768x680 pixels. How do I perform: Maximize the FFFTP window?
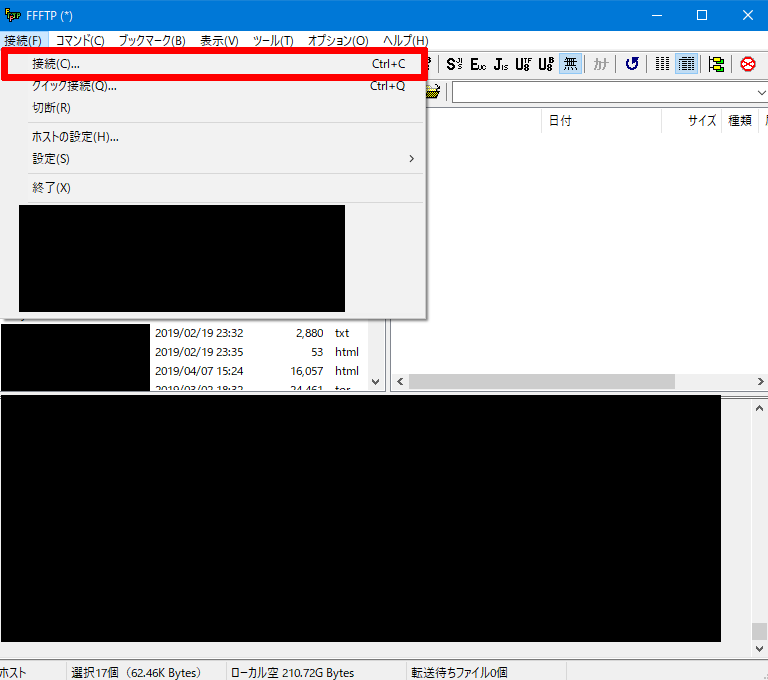point(702,15)
